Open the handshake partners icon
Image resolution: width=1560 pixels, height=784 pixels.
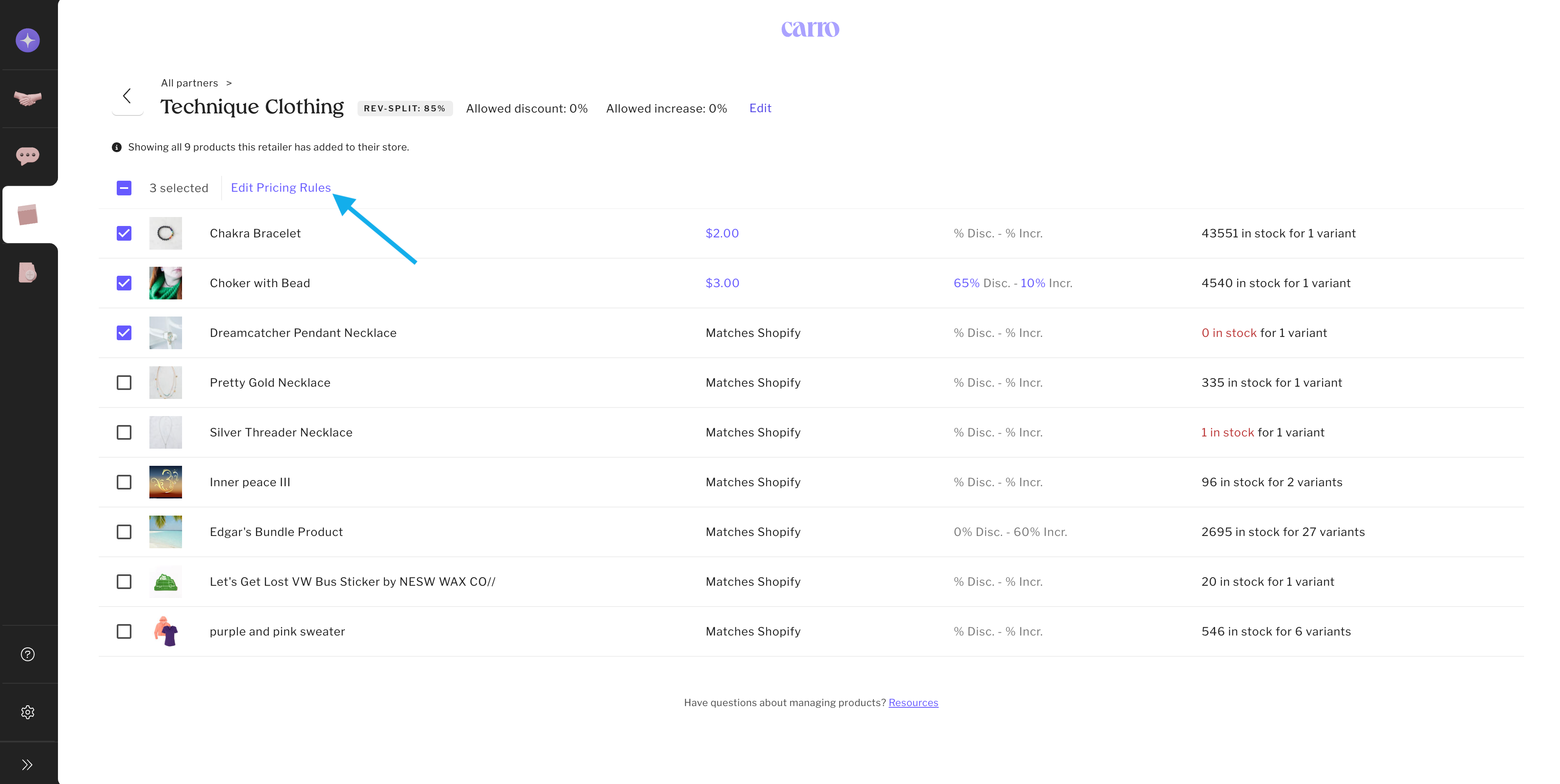click(x=27, y=98)
